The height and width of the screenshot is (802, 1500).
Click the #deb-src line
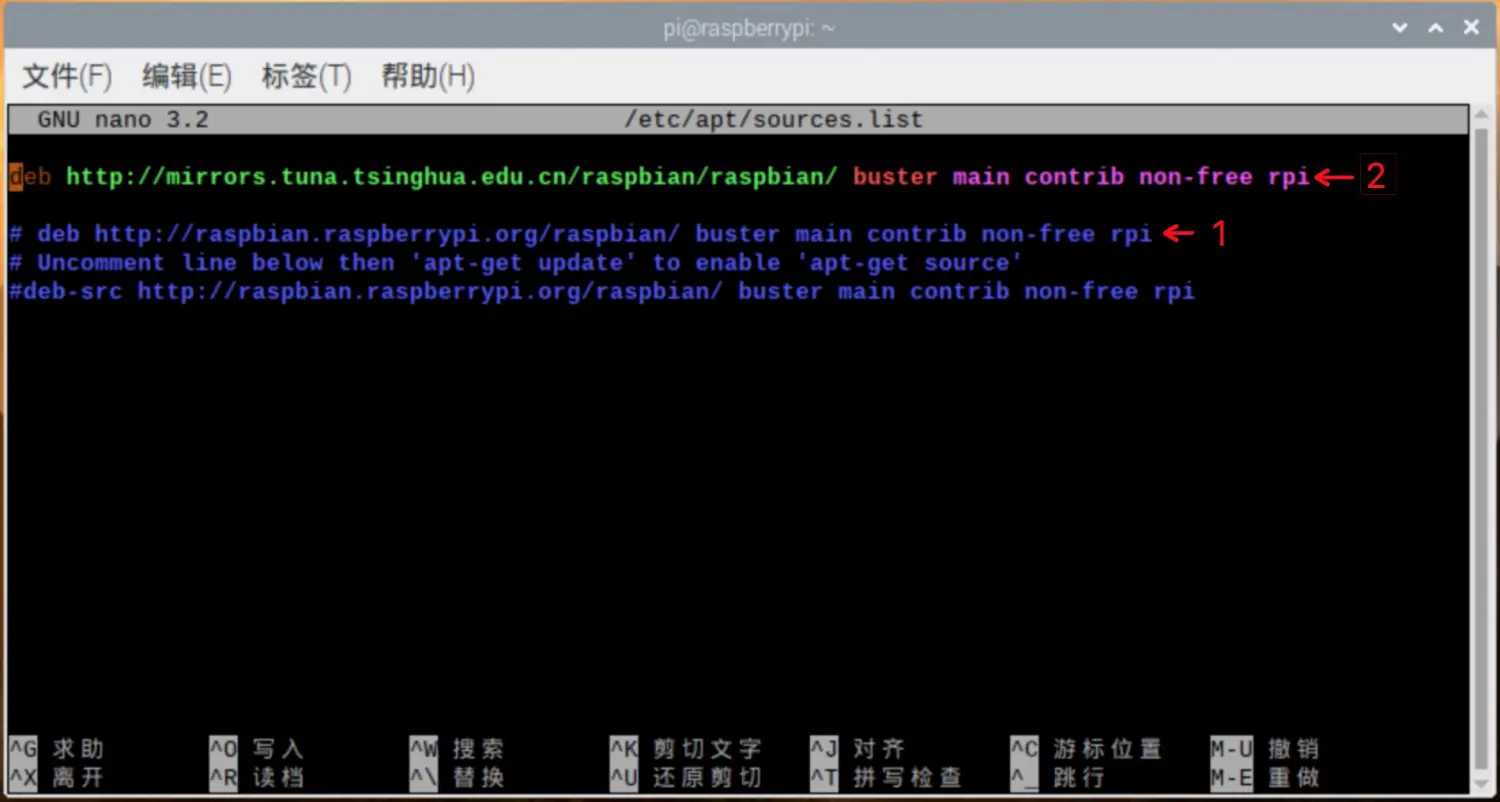[x=601, y=292]
